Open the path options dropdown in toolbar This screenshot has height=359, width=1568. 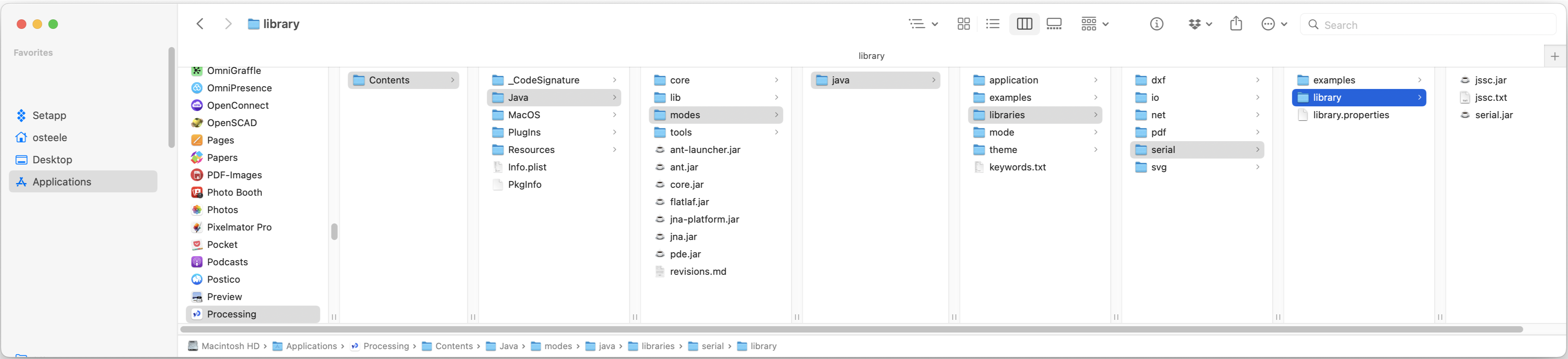923,24
